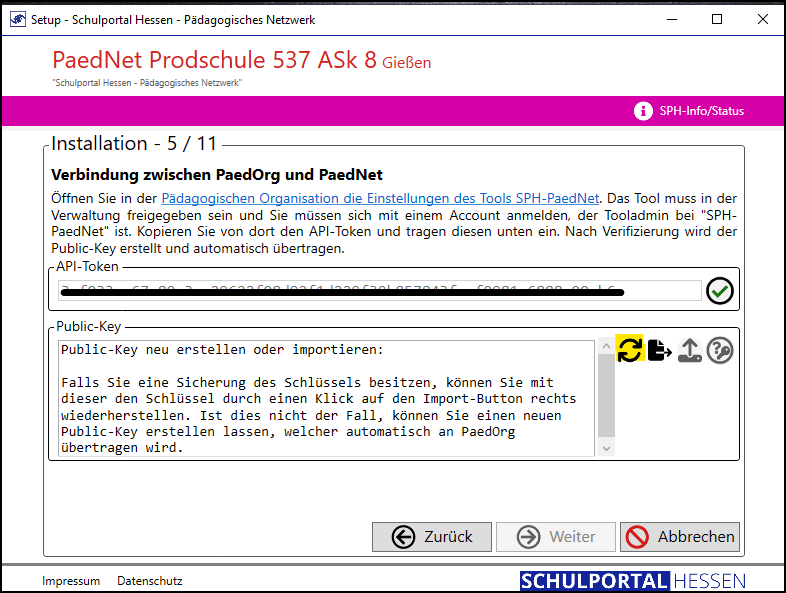Click the 'Installation - 5 / 11' label
The image size is (786, 593).
click(134, 144)
